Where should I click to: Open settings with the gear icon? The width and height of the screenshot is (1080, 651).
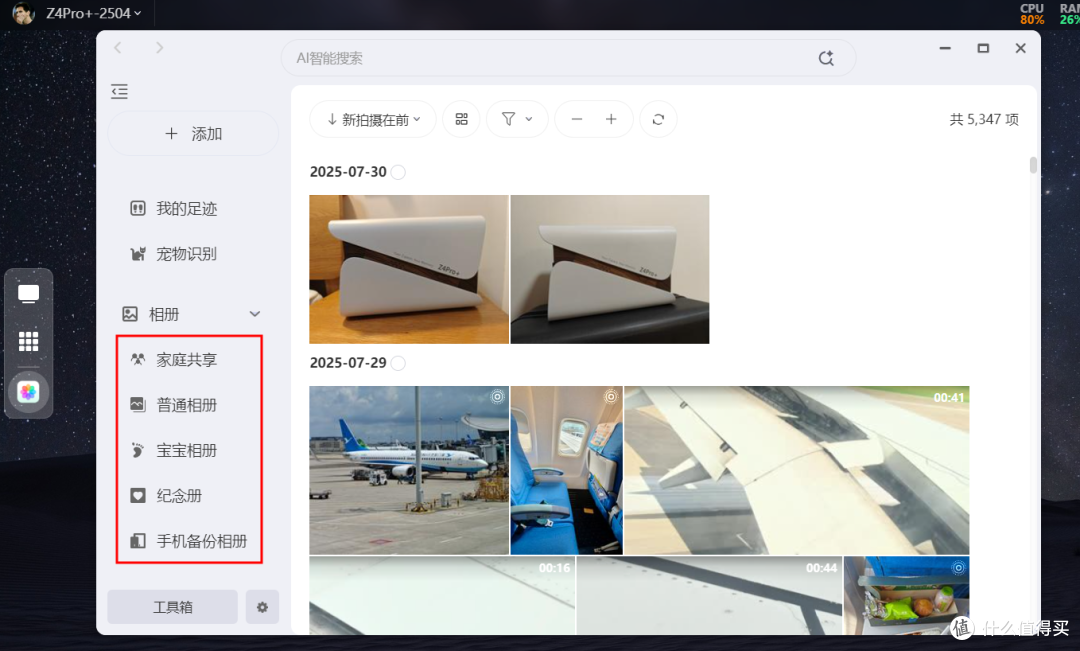262,607
